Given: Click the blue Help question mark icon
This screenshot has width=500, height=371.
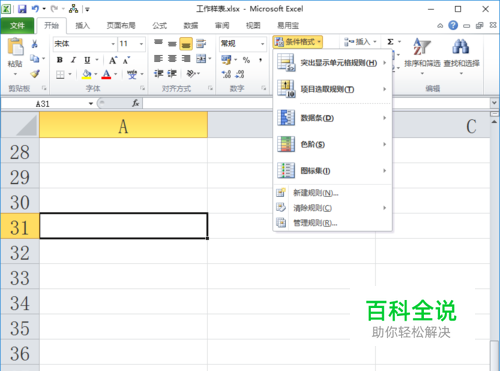Looking at the screenshot, I should pos(453,25).
